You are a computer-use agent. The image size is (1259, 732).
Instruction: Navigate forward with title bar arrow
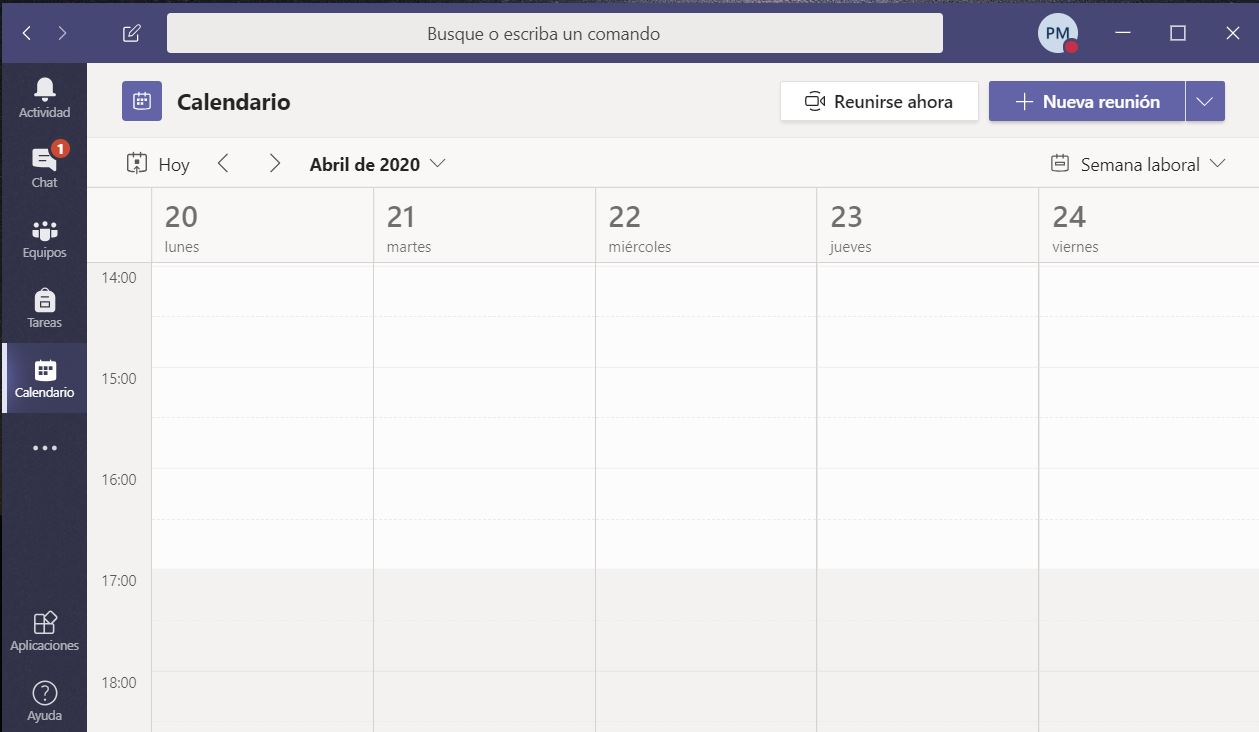click(x=62, y=33)
